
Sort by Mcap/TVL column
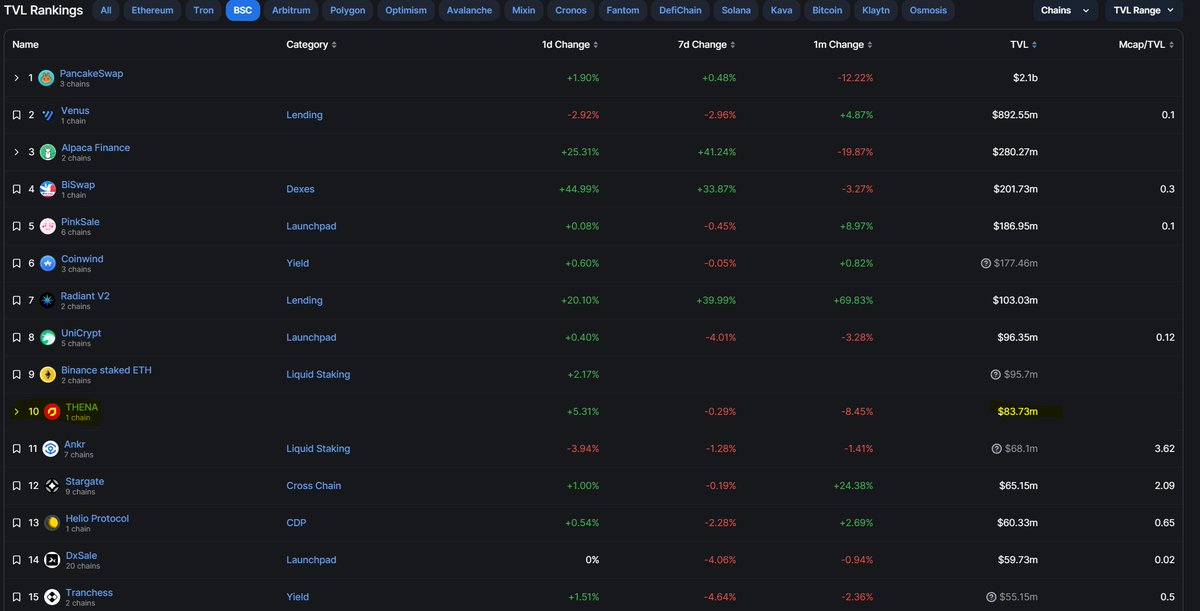point(1147,45)
